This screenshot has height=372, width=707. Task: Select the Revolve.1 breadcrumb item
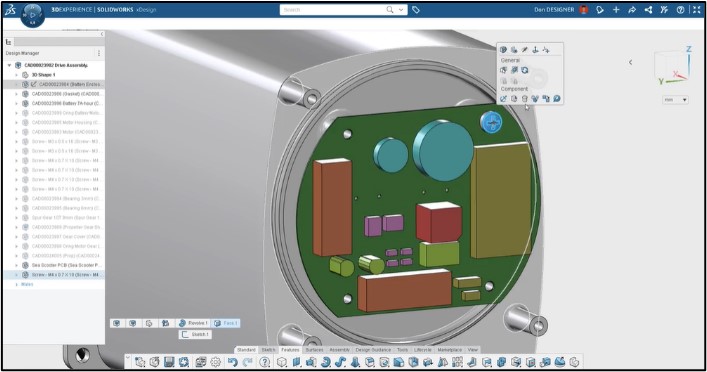pos(193,323)
